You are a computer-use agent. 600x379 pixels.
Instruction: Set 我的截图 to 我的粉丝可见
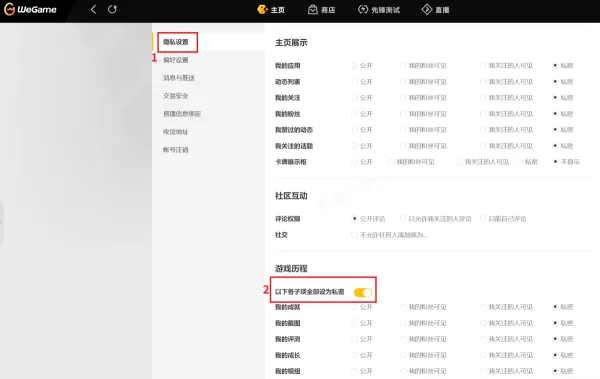click(x=403, y=323)
